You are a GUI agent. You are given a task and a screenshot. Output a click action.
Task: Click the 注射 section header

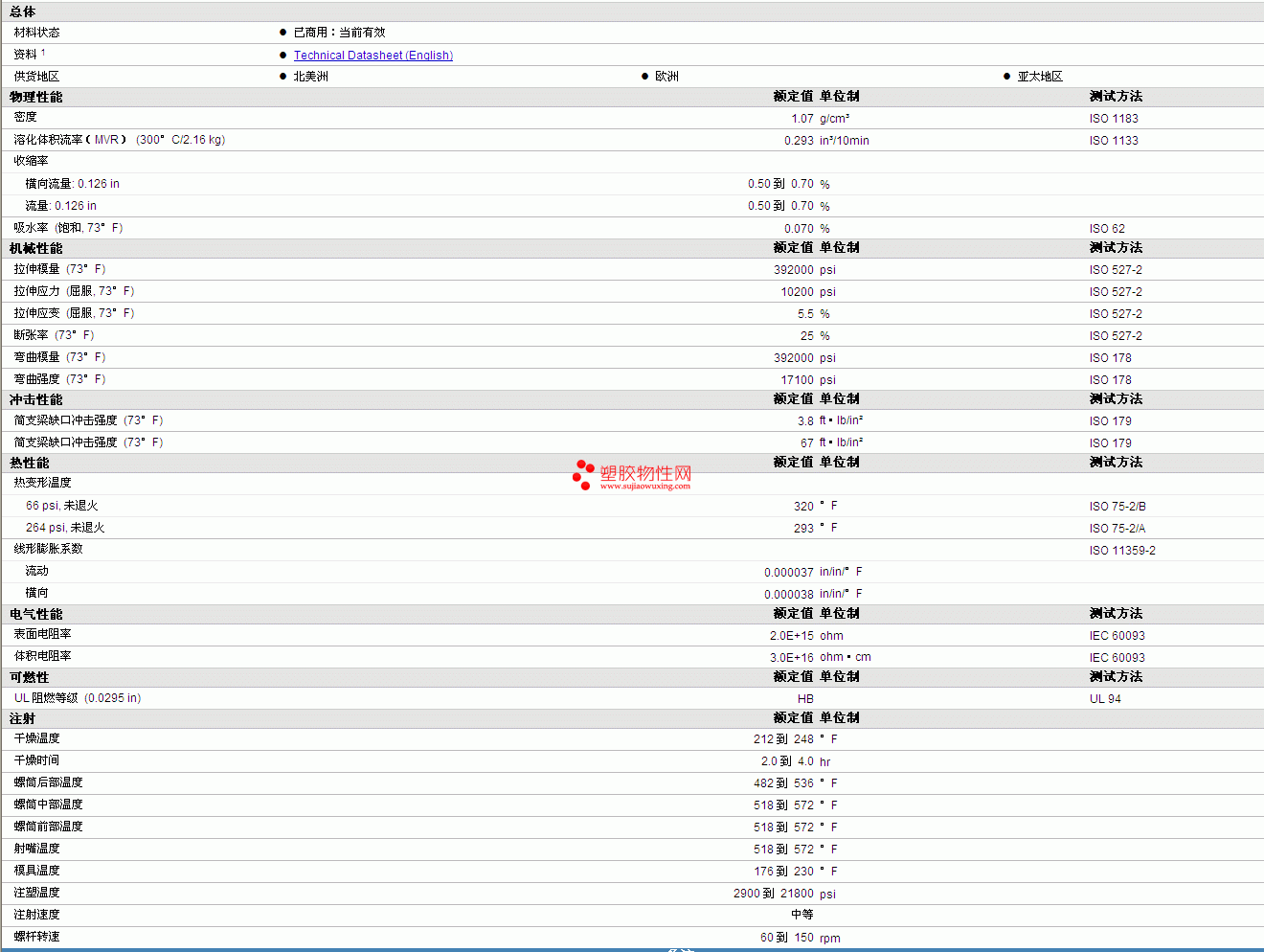tap(23, 718)
